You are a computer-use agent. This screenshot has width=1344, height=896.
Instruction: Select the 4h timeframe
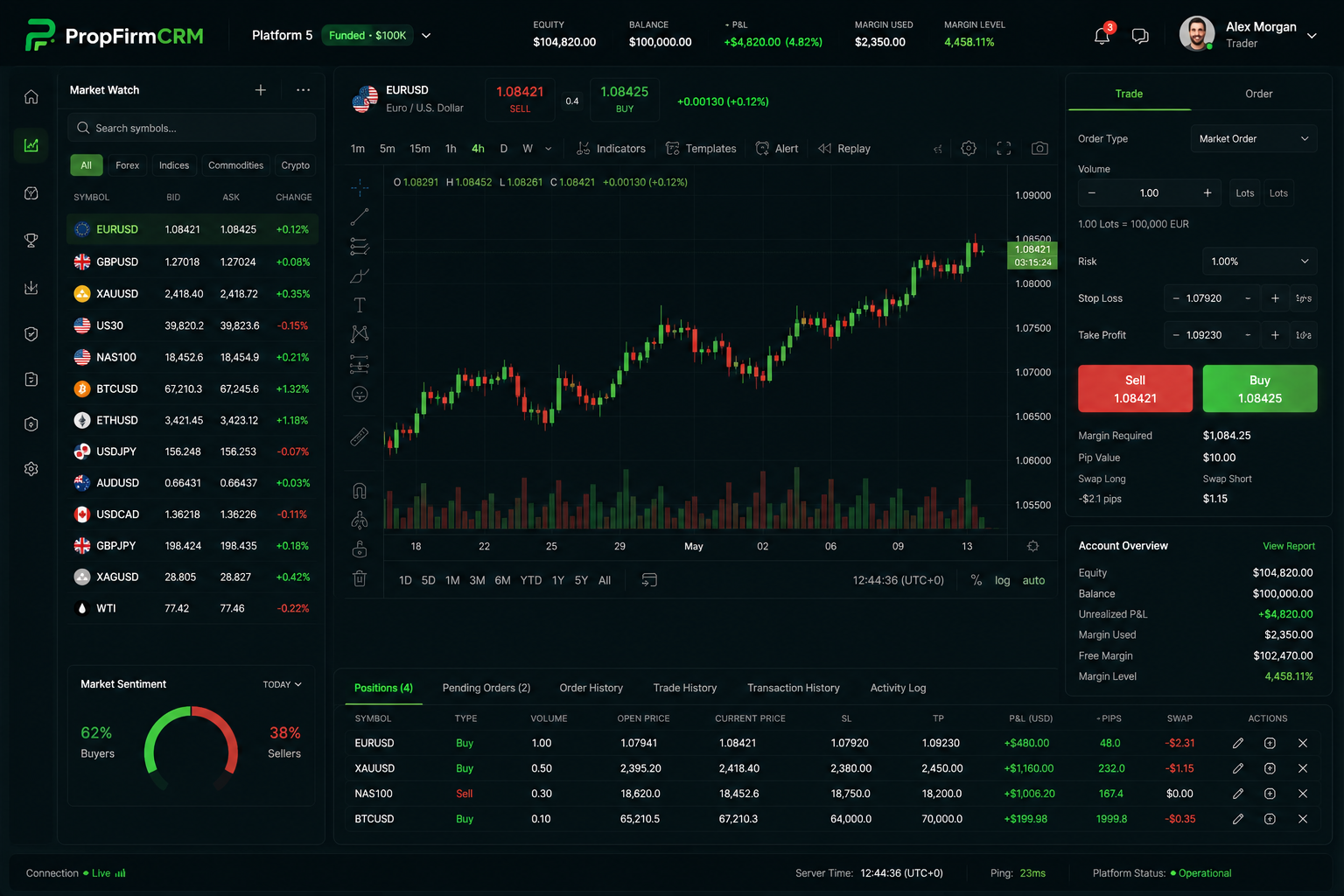478,149
